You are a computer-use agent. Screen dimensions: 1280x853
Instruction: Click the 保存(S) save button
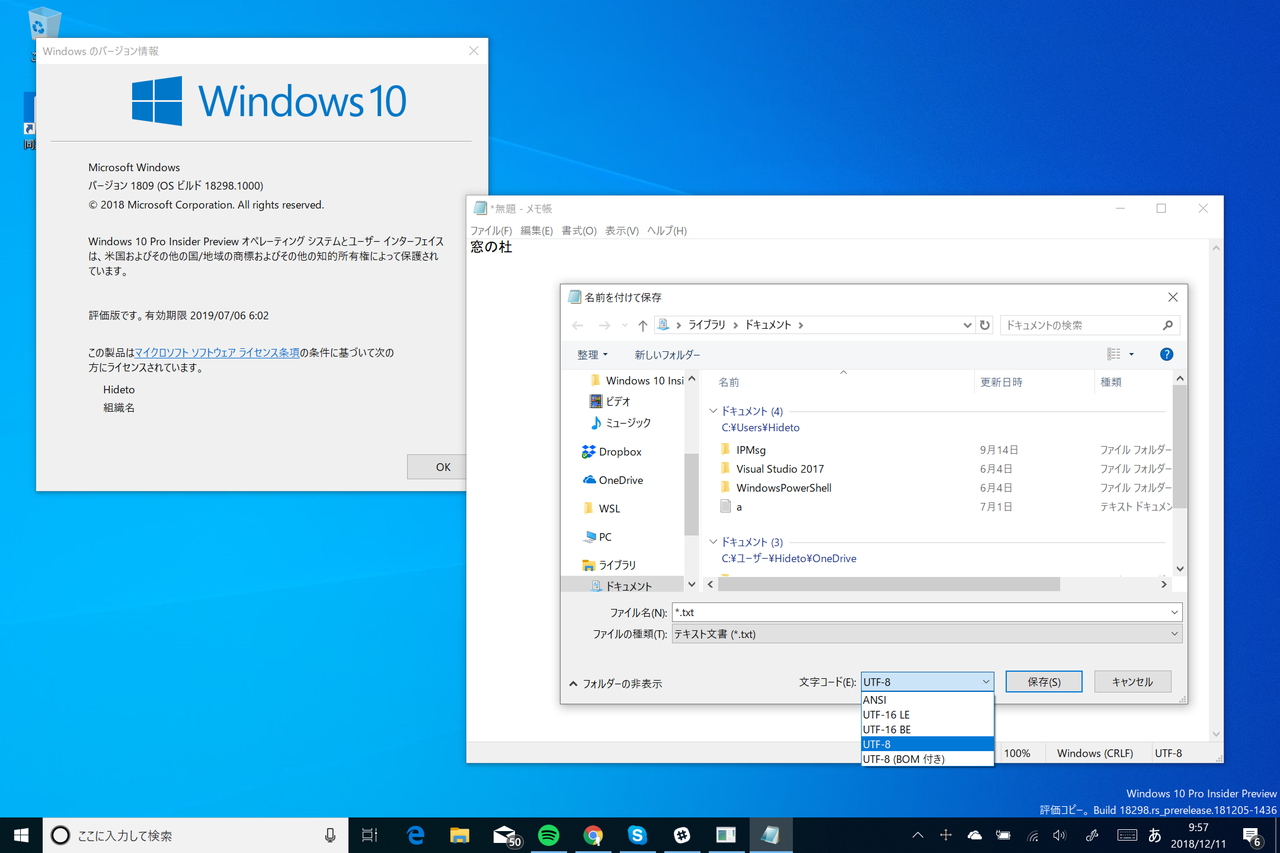coord(1043,681)
